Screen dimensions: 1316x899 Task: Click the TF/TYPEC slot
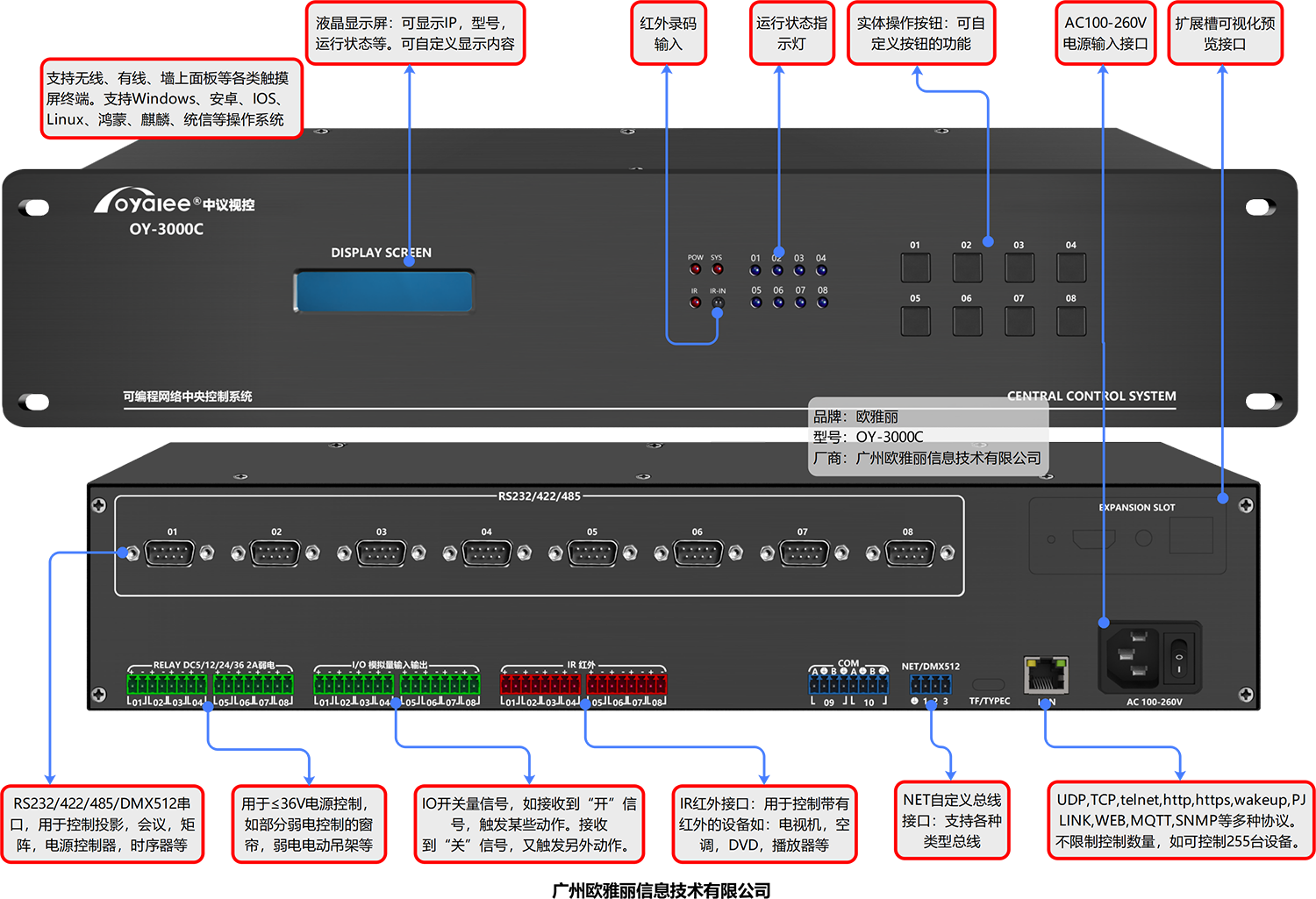pyautogui.click(x=989, y=684)
